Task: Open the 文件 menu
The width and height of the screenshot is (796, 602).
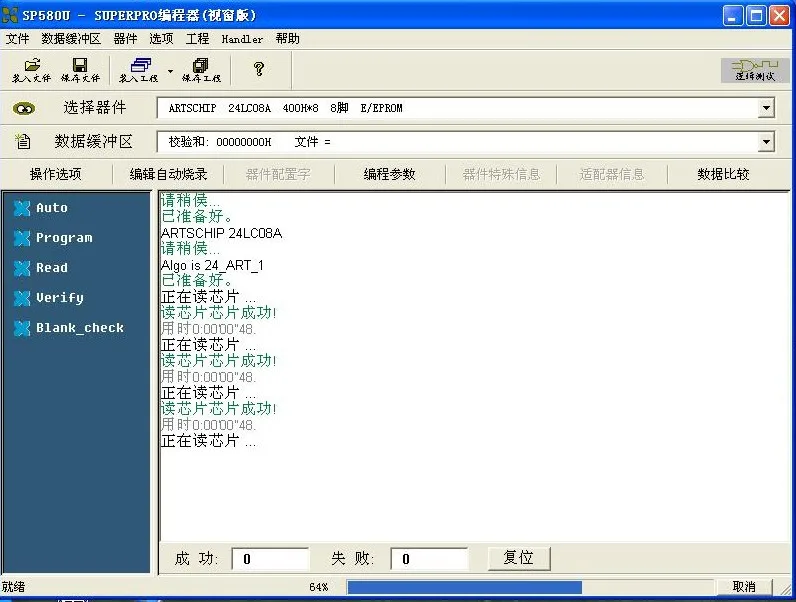Action: pos(17,39)
